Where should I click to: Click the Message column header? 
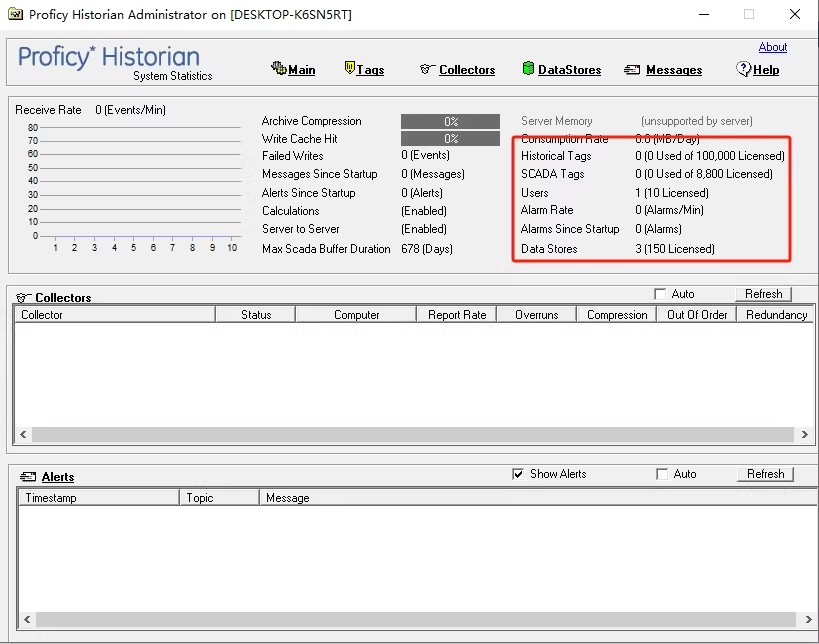coord(538,498)
